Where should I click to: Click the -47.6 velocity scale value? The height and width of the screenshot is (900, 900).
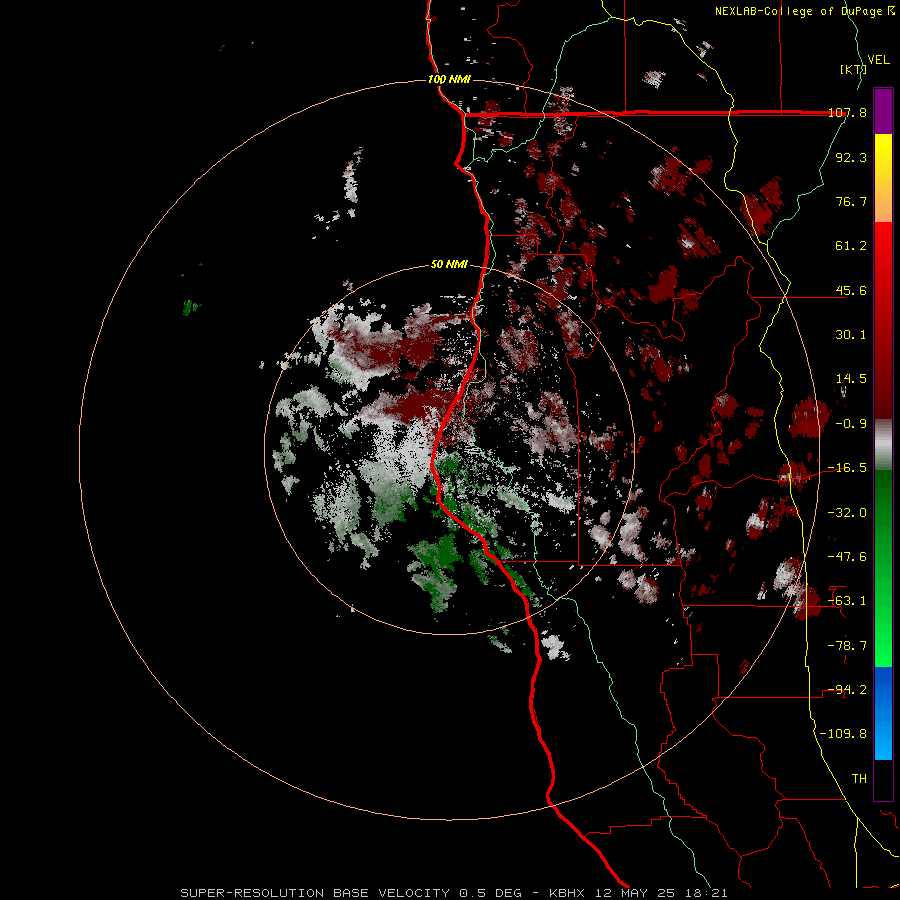(847, 557)
